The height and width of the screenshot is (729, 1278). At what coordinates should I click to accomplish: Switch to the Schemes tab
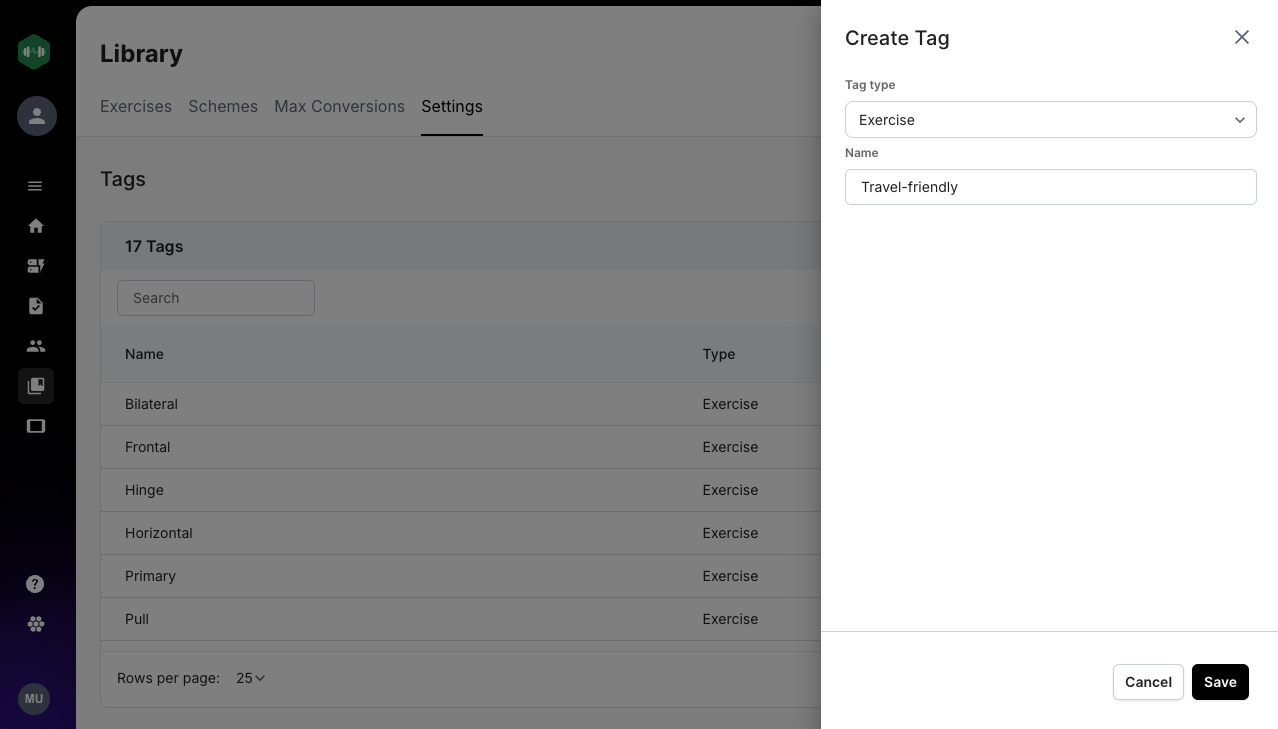click(223, 106)
